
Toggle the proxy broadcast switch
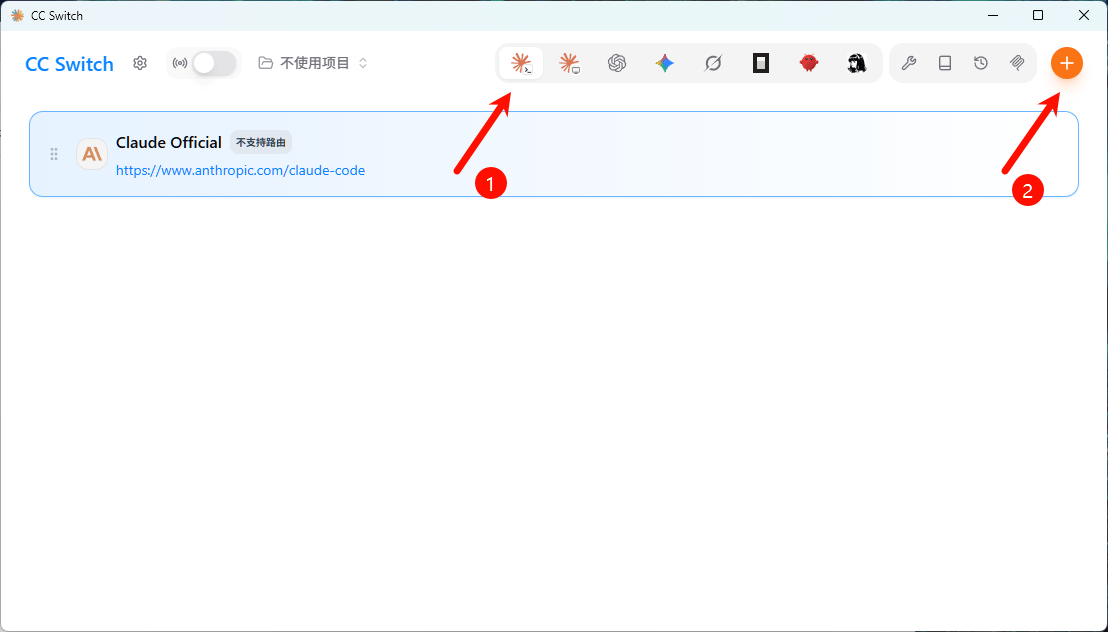point(215,64)
